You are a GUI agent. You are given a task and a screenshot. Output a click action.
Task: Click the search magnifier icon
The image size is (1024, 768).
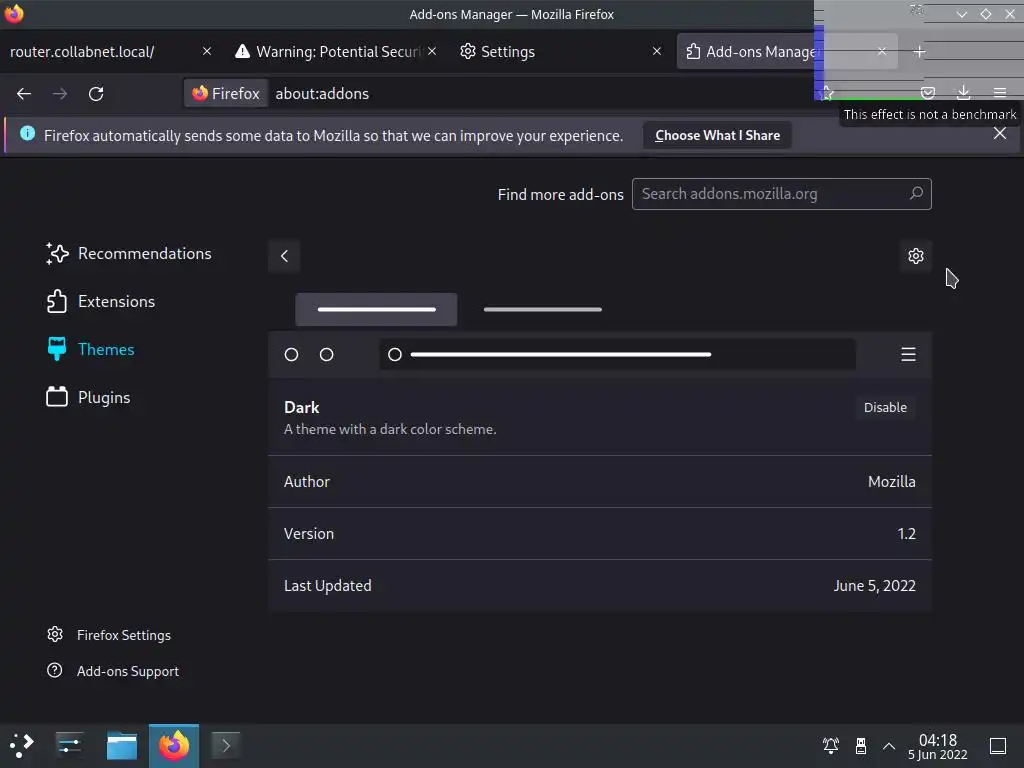point(916,193)
